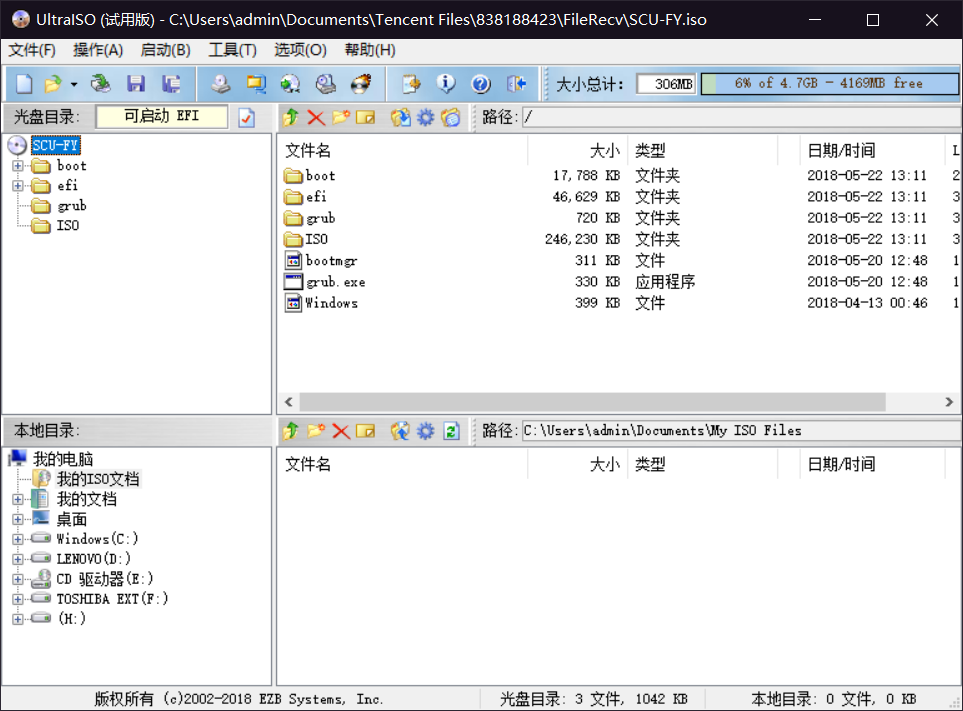The image size is (963, 711).
Task: Click disc capacity bar 6% of 4.7GB
Action: 829,84
